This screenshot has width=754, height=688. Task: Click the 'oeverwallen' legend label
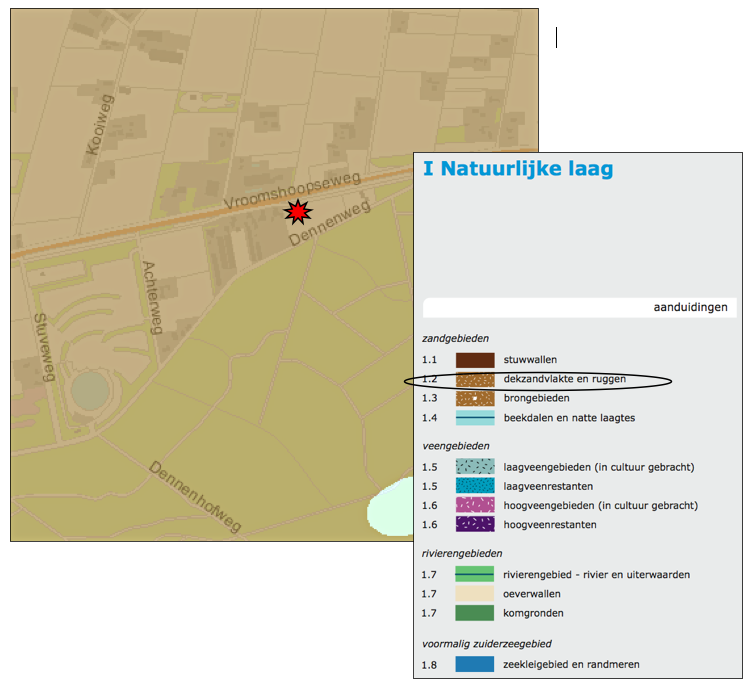pyautogui.click(x=531, y=594)
